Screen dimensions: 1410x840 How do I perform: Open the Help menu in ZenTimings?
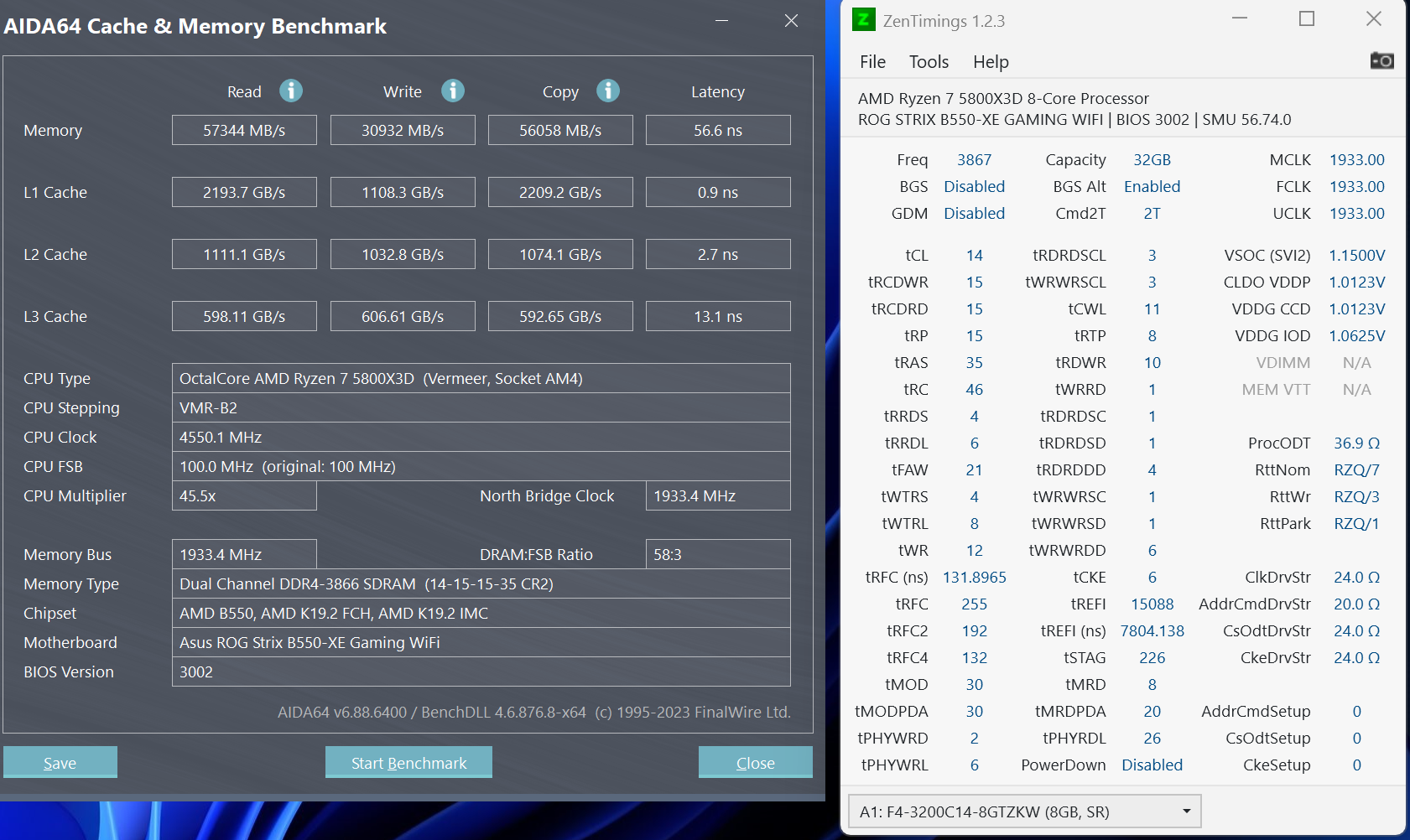[x=991, y=62]
